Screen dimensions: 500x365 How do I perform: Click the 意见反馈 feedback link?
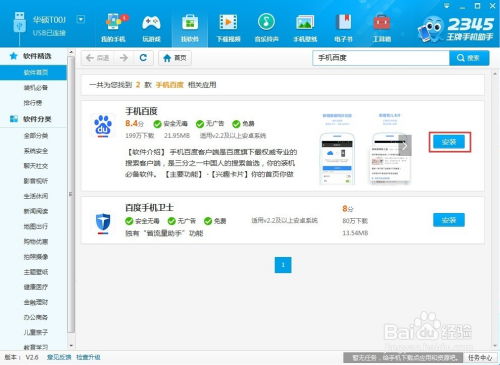coord(59,357)
